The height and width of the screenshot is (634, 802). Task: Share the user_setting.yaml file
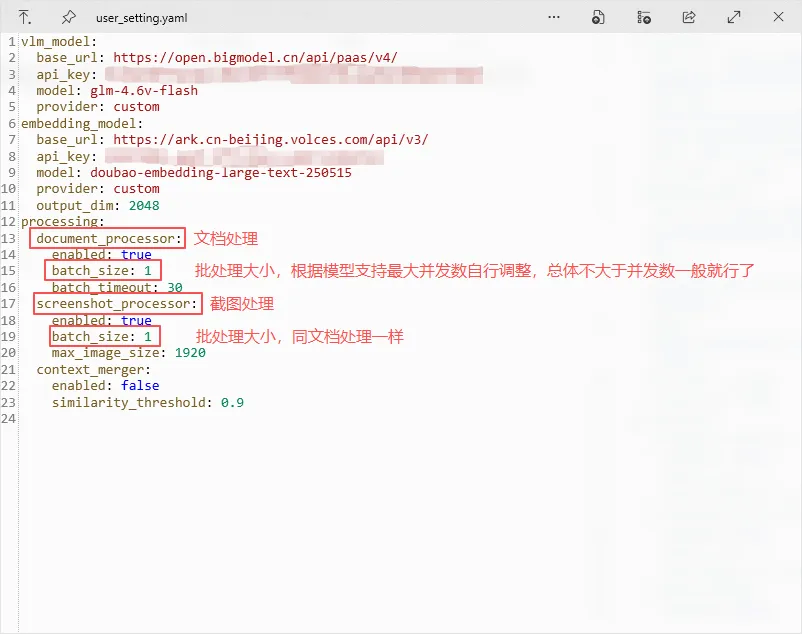[x=688, y=17]
